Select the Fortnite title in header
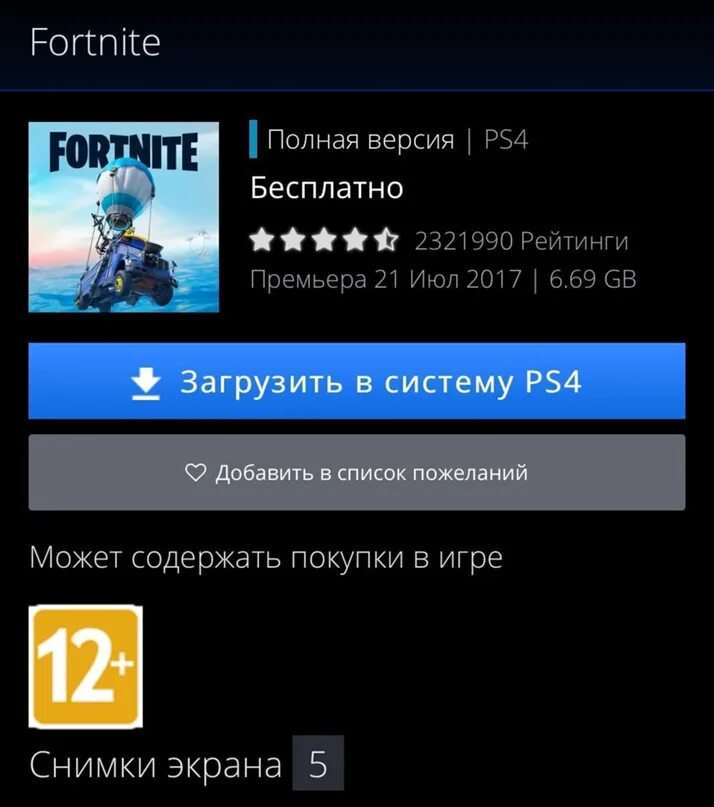 click(95, 42)
